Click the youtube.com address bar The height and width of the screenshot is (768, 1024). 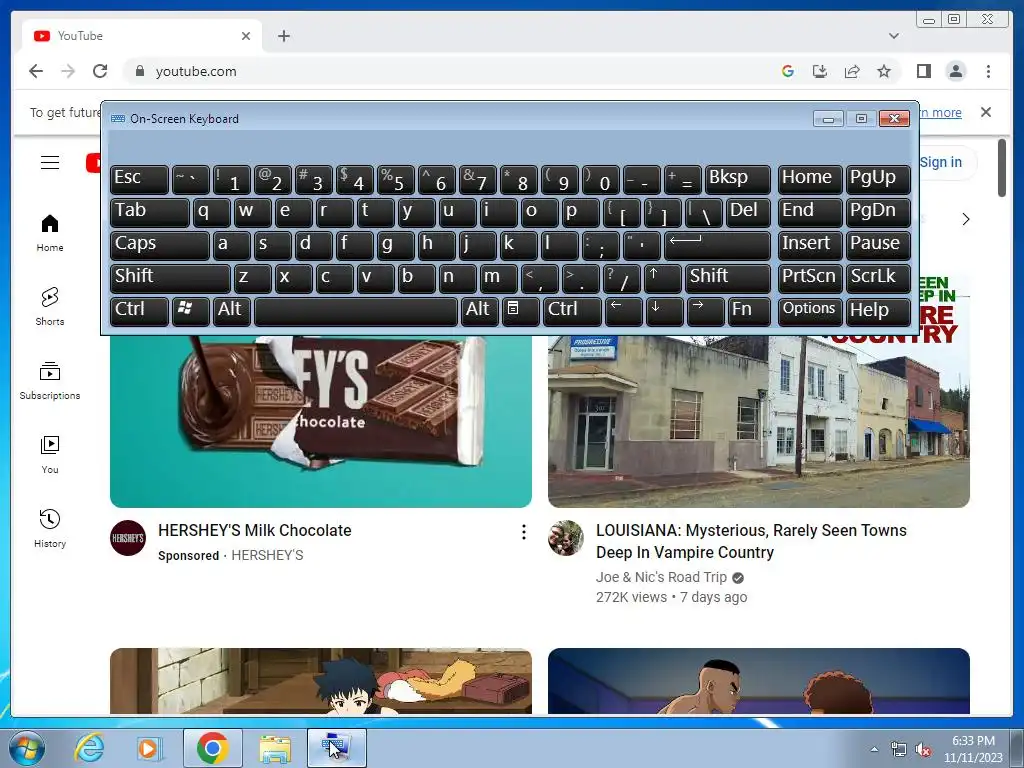451,71
